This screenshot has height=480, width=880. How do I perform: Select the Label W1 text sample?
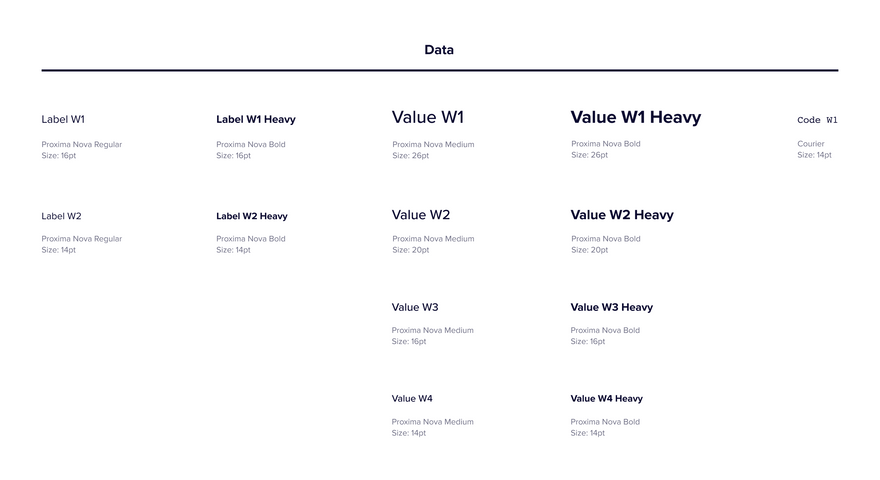click(63, 119)
